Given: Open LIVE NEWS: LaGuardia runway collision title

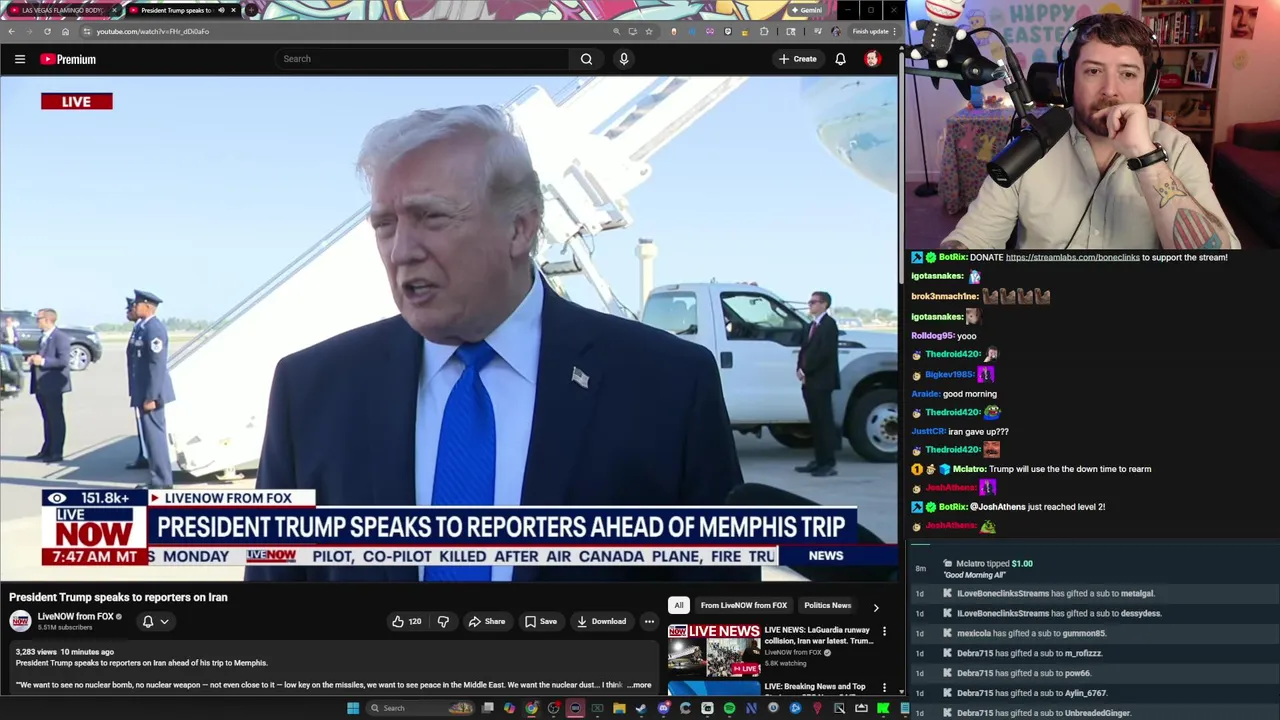Looking at the screenshot, I should [817, 635].
